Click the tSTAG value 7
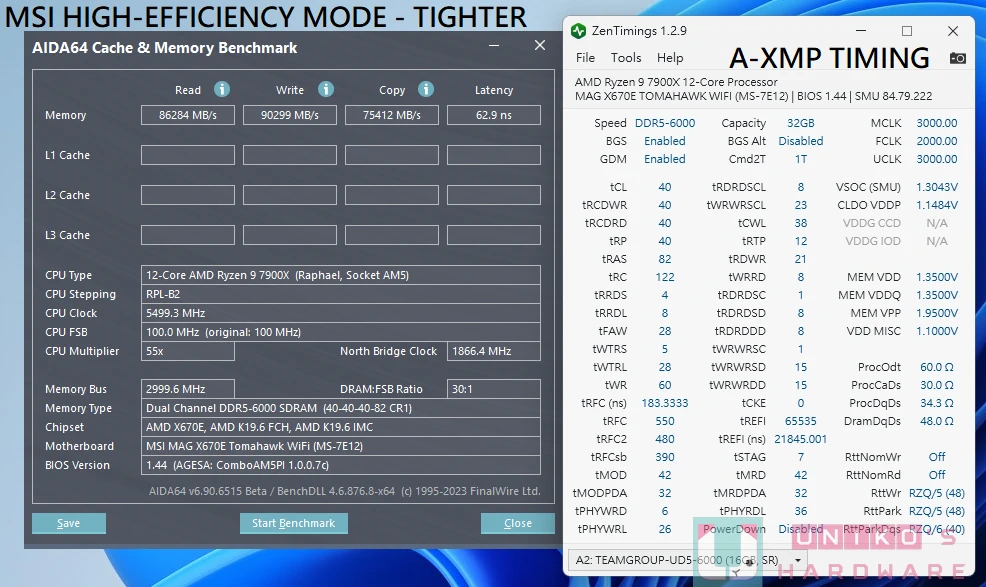Viewport: 986px width, 587px height. 800,457
